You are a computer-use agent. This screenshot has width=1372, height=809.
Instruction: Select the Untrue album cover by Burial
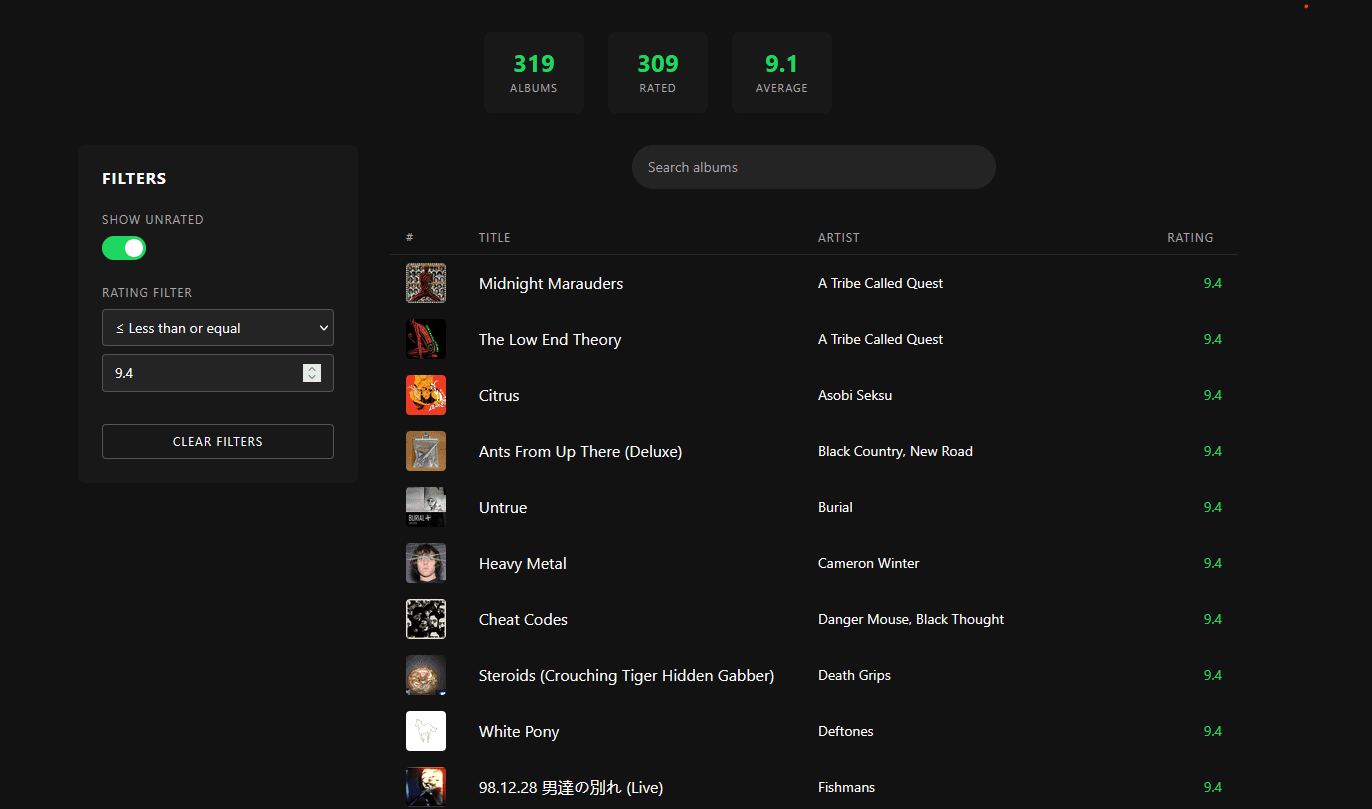[426, 507]
